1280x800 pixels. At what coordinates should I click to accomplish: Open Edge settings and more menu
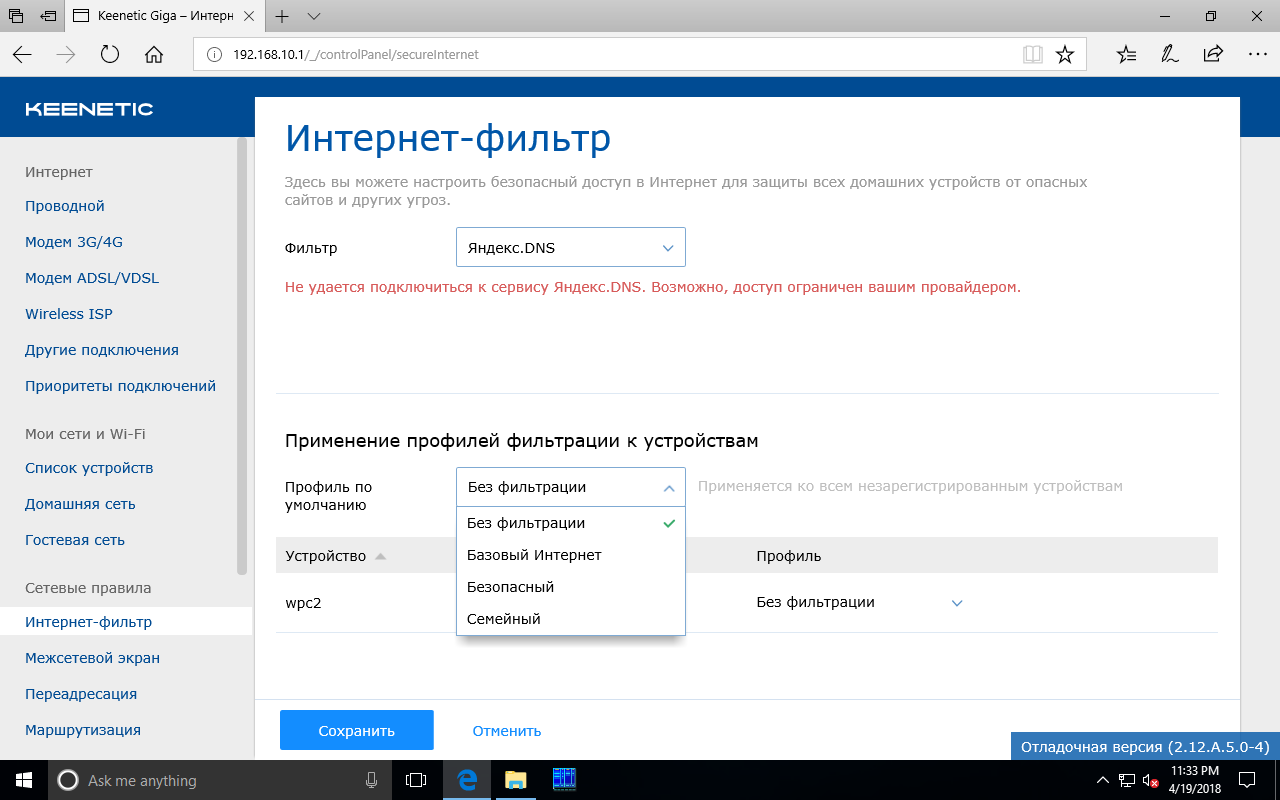pos(1256,55)
